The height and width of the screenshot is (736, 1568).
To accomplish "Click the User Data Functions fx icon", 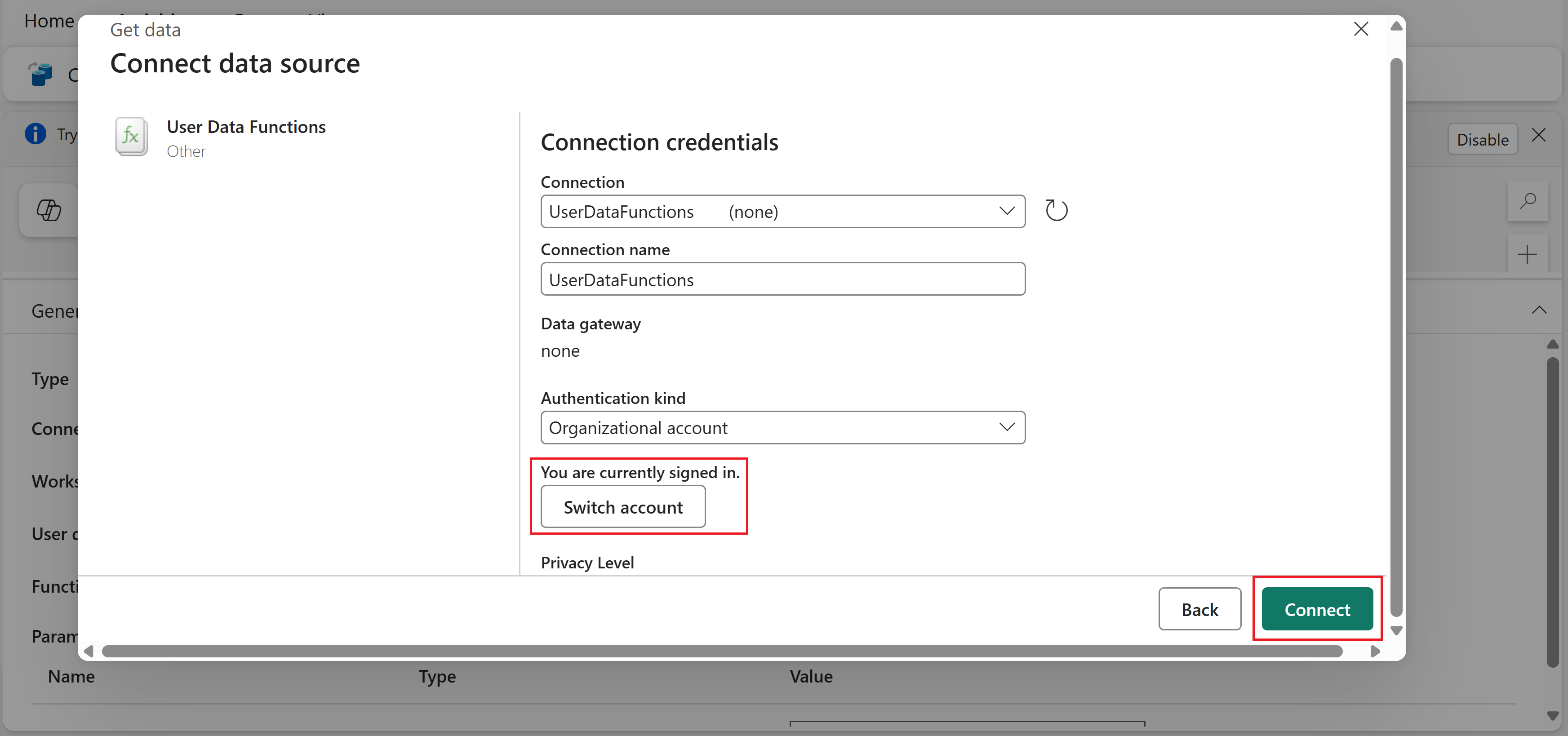I will [x=131, y=136].
